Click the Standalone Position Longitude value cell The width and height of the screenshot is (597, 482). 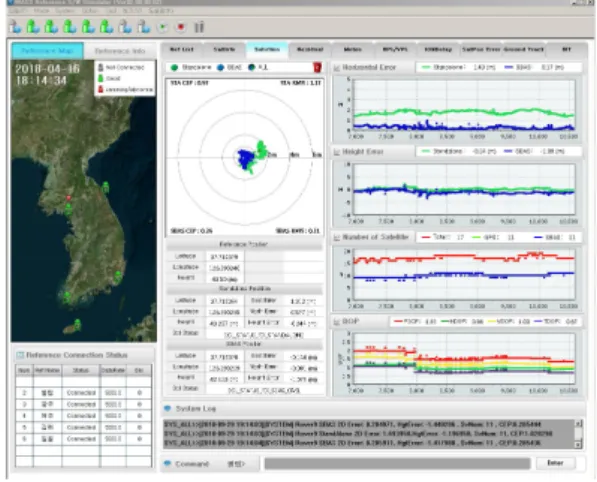(x=225, y=312)
